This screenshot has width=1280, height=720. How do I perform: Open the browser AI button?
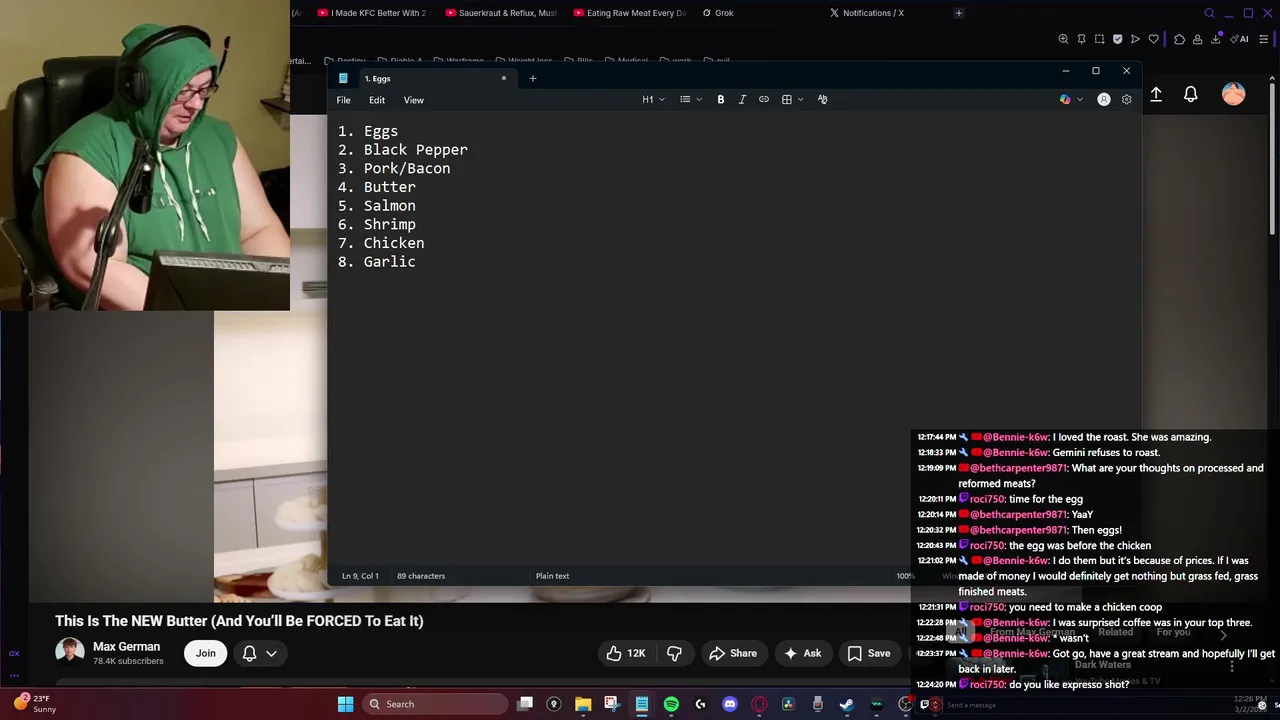click(x=1240, y=39)
